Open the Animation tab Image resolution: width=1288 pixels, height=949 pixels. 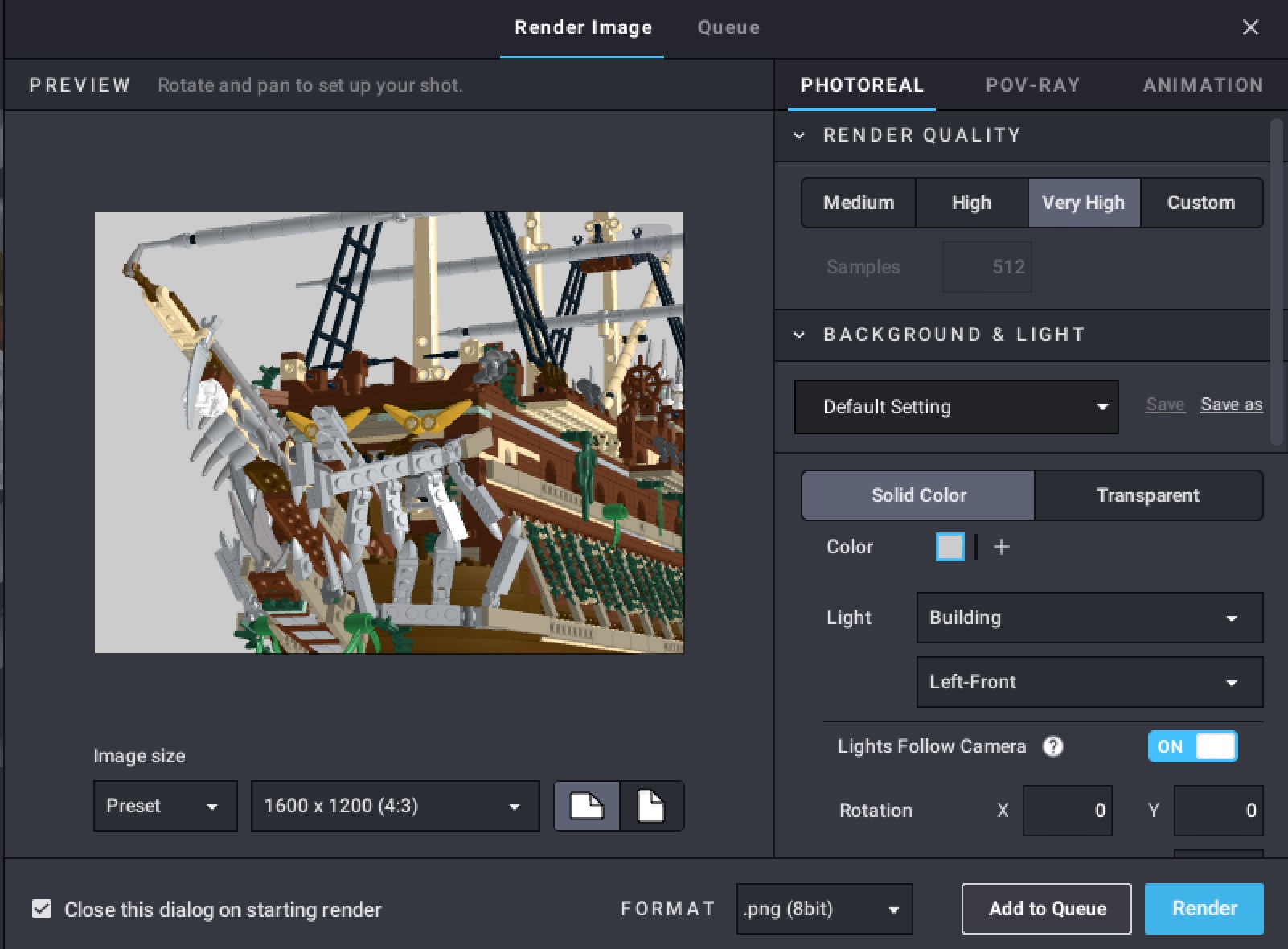click(x=1203, y=85)
